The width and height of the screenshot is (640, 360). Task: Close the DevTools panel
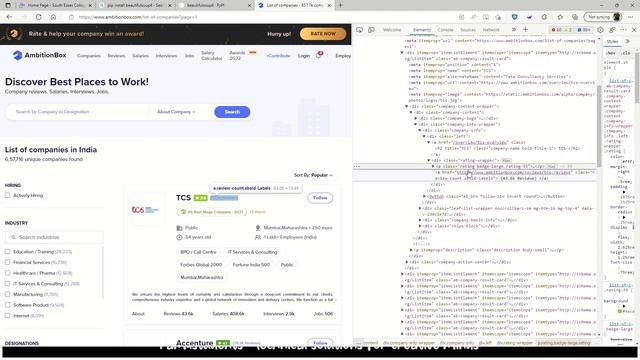click(634, 30)
